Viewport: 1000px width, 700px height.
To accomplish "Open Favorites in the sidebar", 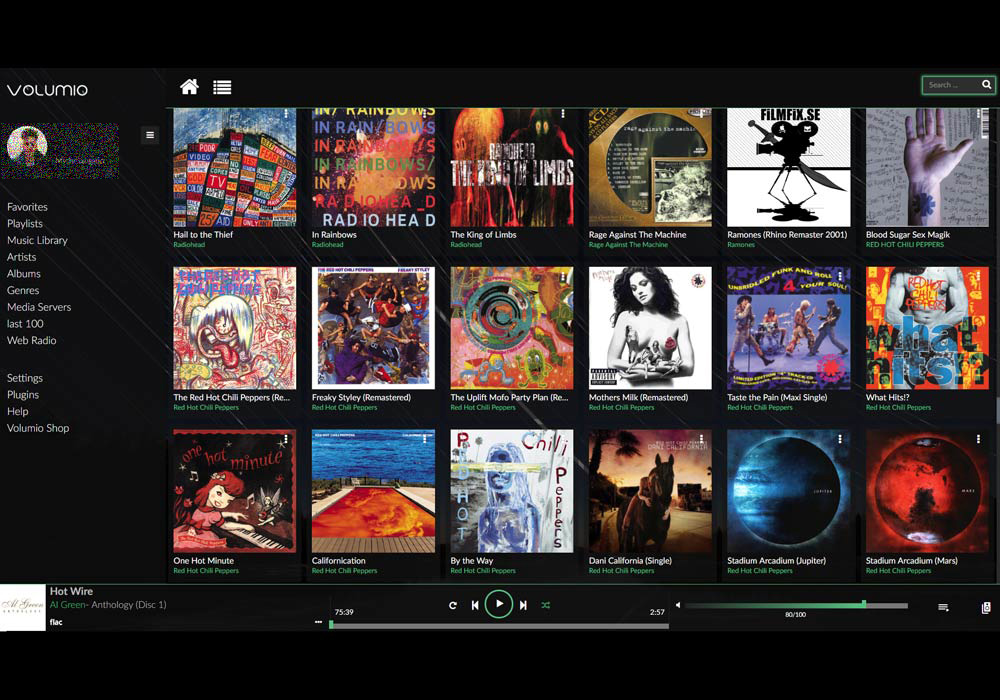I will [27, 207].
